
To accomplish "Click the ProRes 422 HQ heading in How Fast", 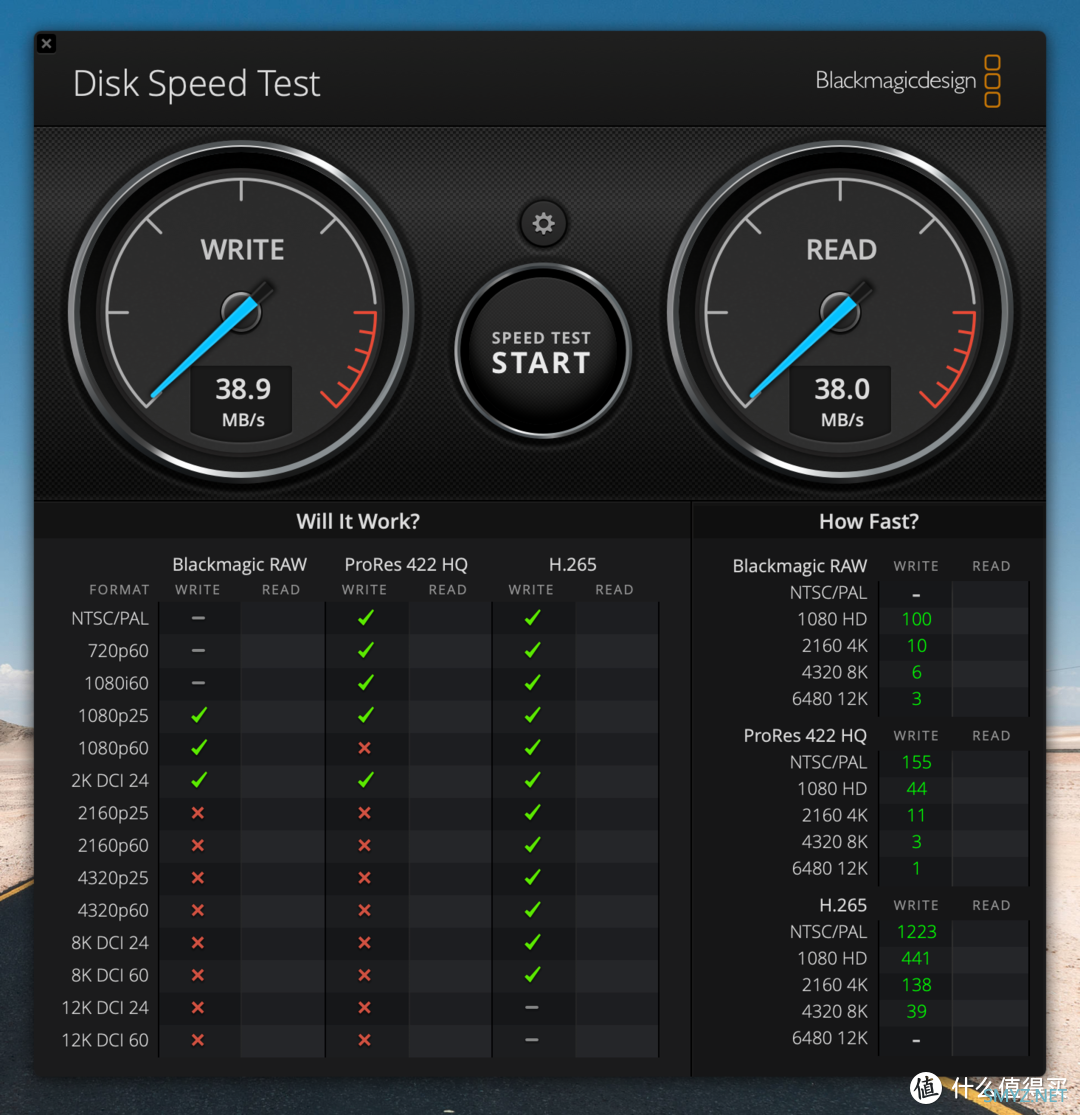I will [x=805, y=735].
